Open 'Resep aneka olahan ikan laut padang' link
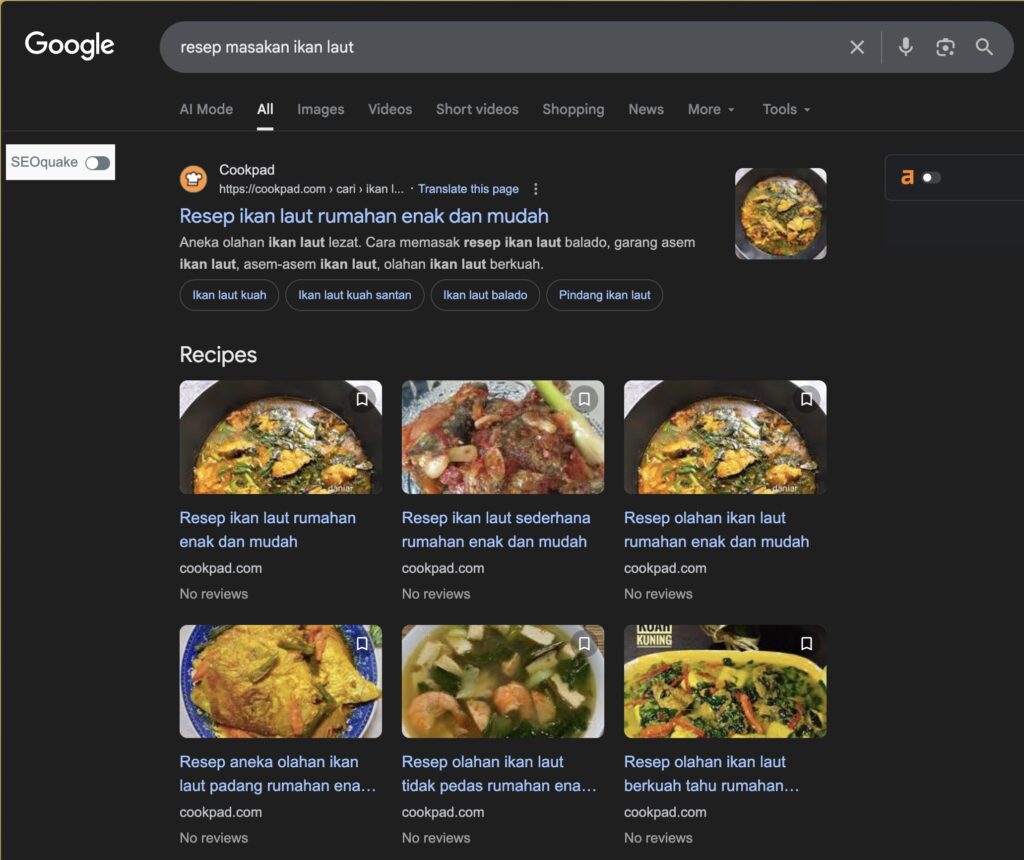This screenshot has width=1024, height=860. 278,774
